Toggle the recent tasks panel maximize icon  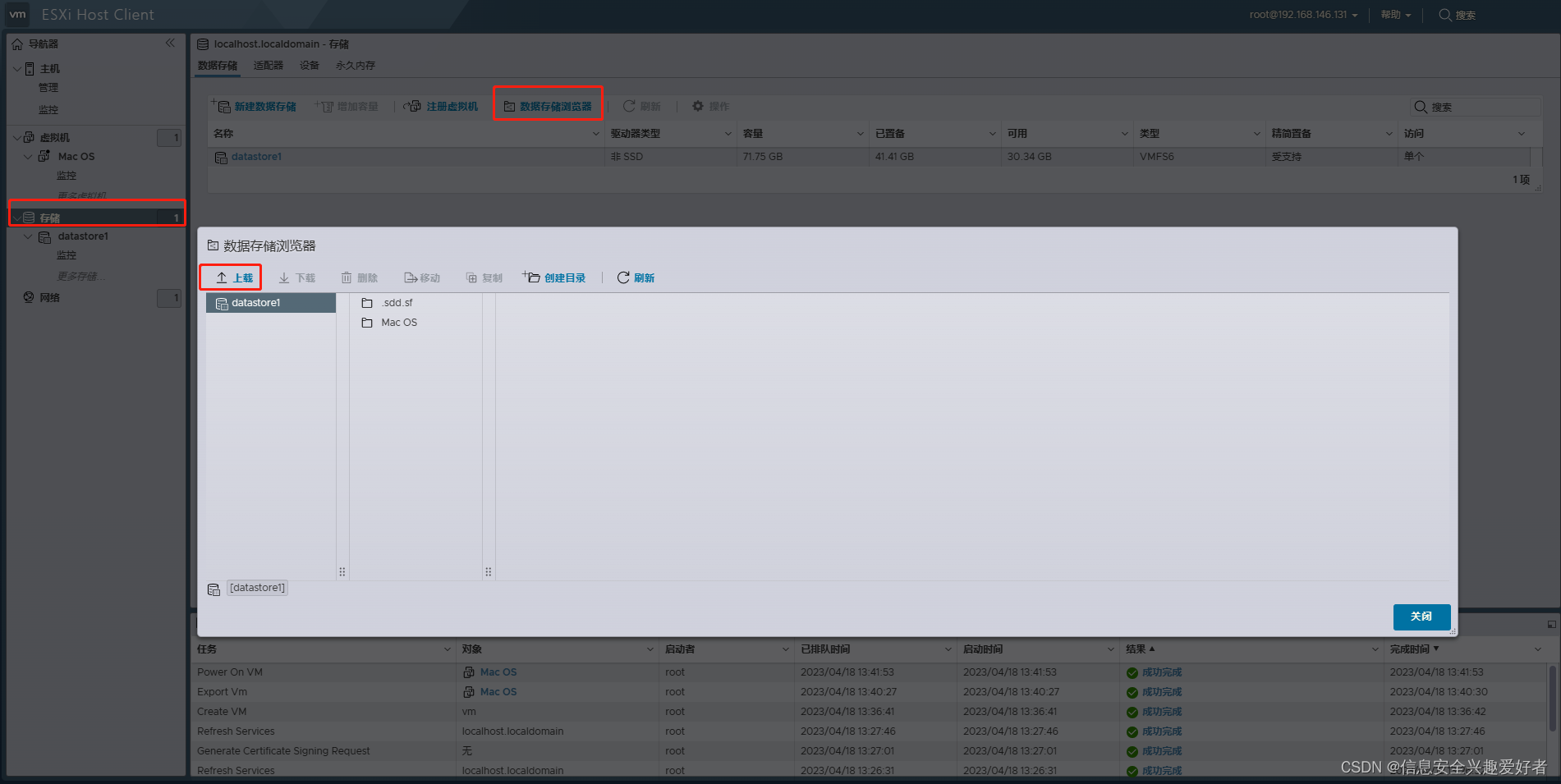[1551, 625]
